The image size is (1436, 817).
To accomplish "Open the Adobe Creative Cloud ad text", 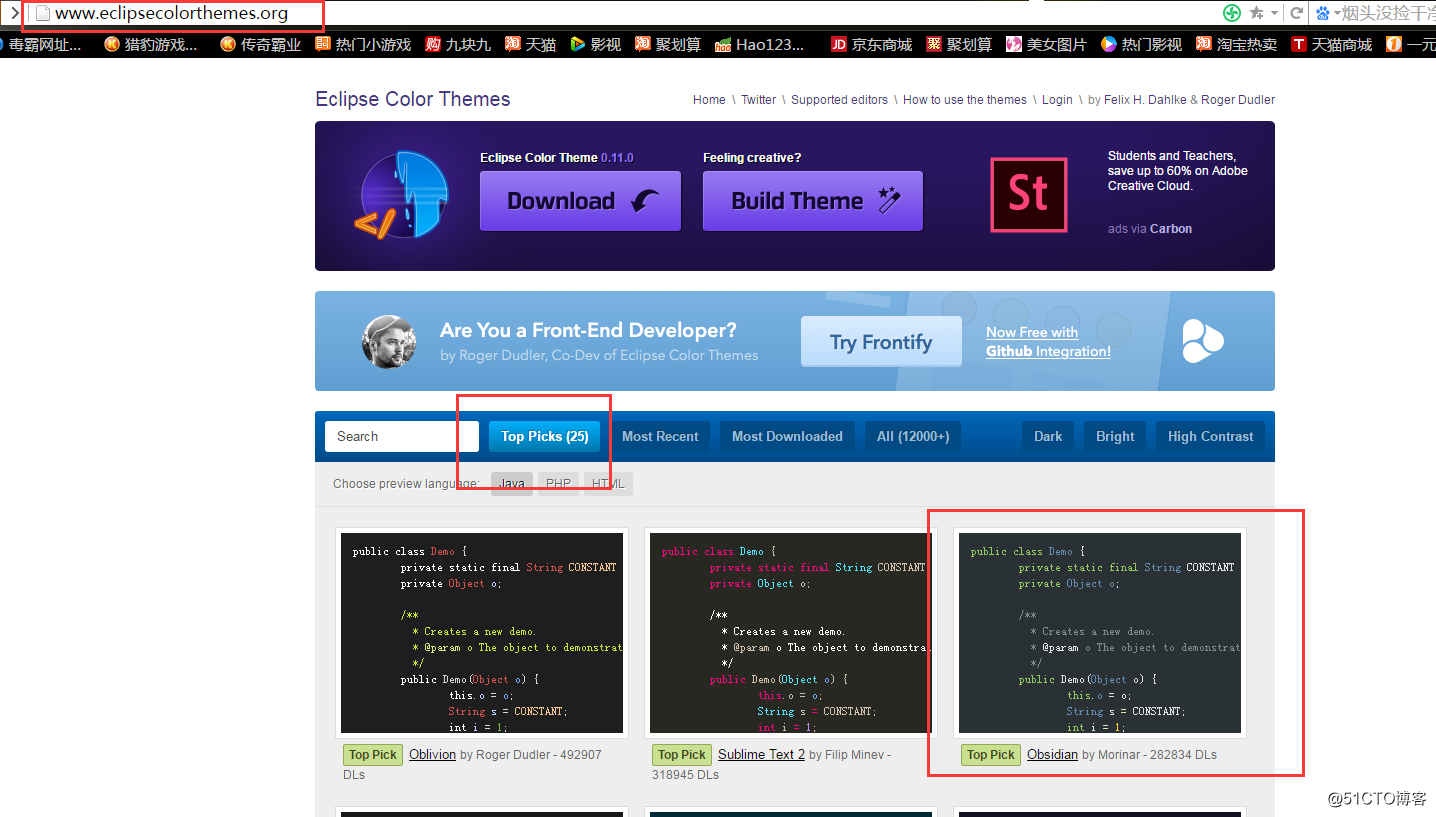I will (x=1178, y=171).
